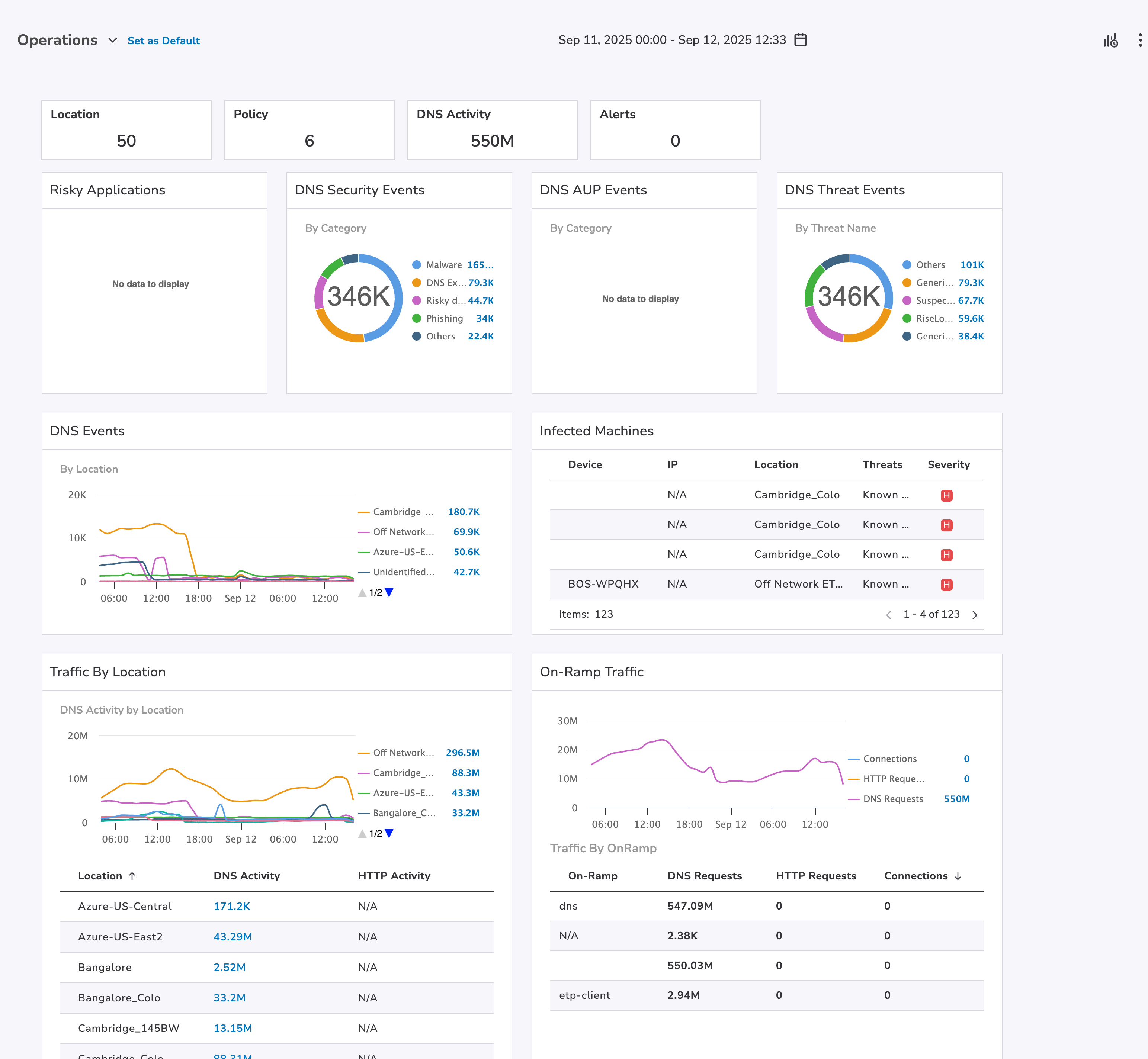The height and width of the screenshot is (1059, 1148).
Task: Open the dashboard chart settings icon
Action: [x=1110, y=41]
